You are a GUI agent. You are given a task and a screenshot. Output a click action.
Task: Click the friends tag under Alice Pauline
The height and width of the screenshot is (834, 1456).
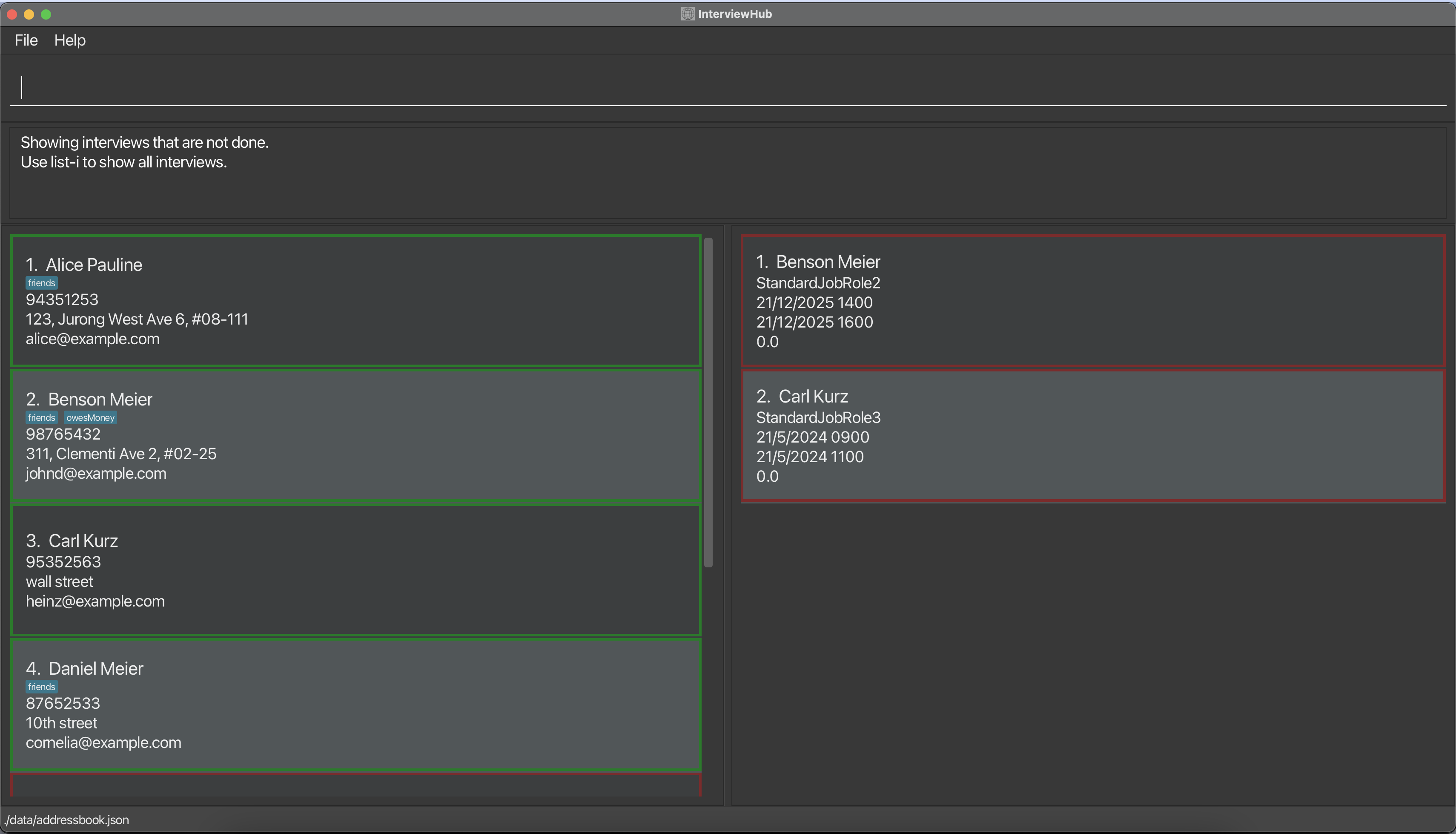coord(42,283)
